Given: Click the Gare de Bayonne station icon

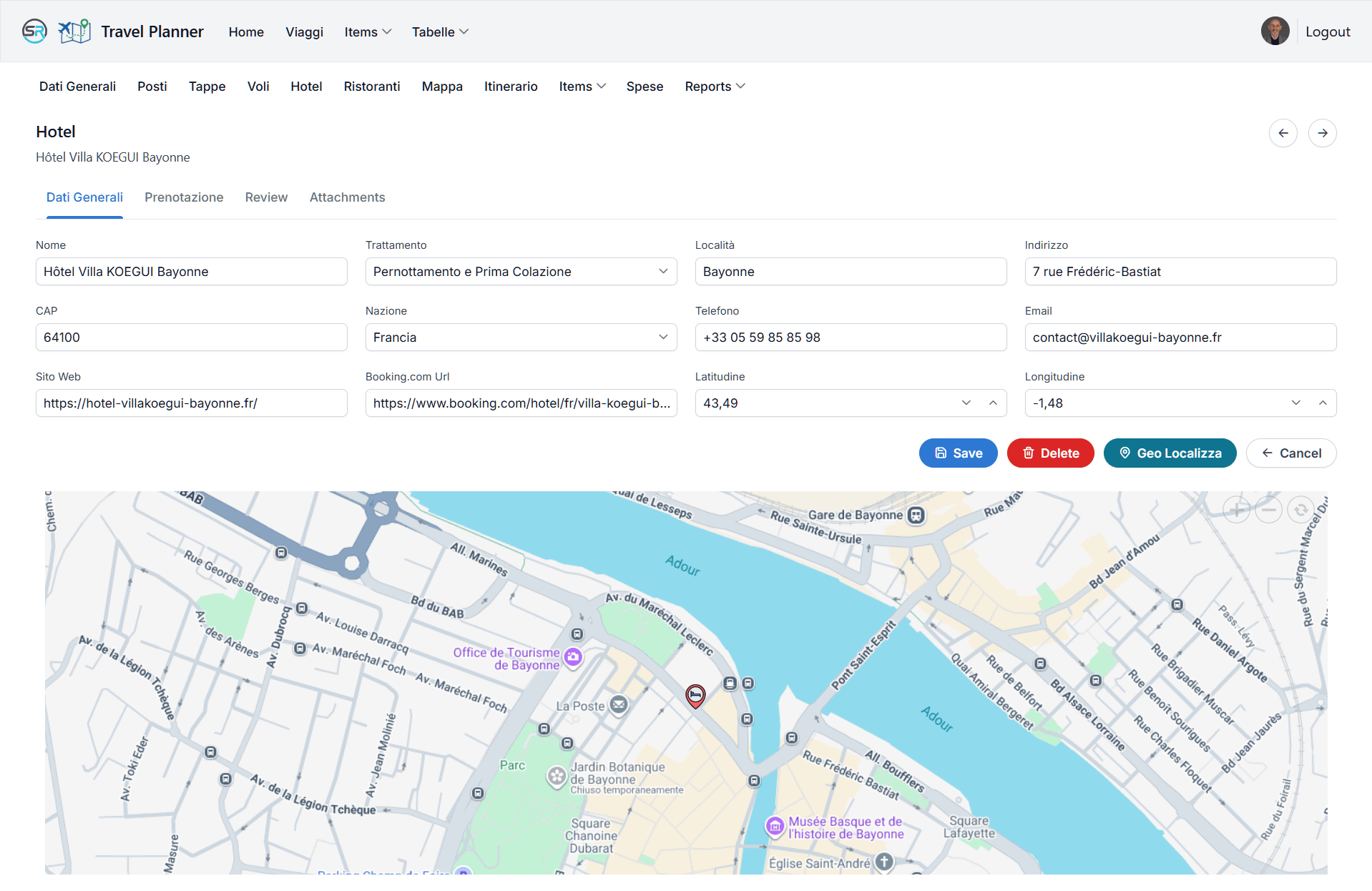Looking at the screenshot, I should click(x=916, y=515).
